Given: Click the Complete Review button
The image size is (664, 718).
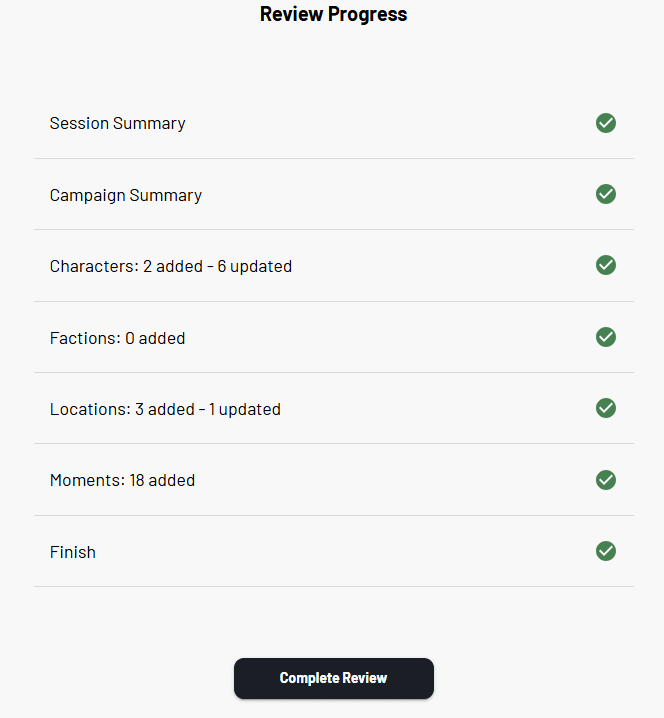Looking at the screenshot, I should [x=334, y=678].
